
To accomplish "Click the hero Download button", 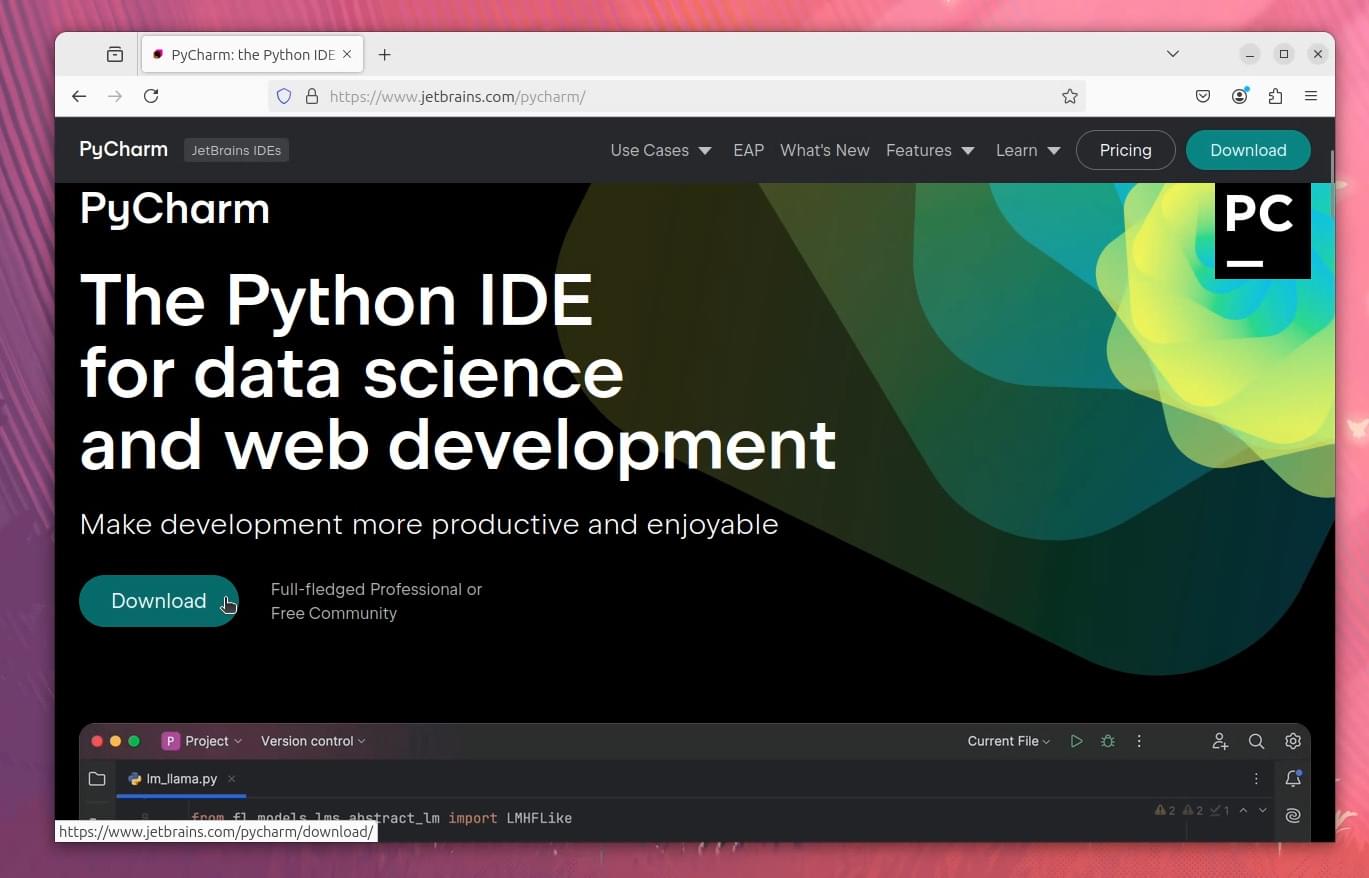I will point(159,601).
